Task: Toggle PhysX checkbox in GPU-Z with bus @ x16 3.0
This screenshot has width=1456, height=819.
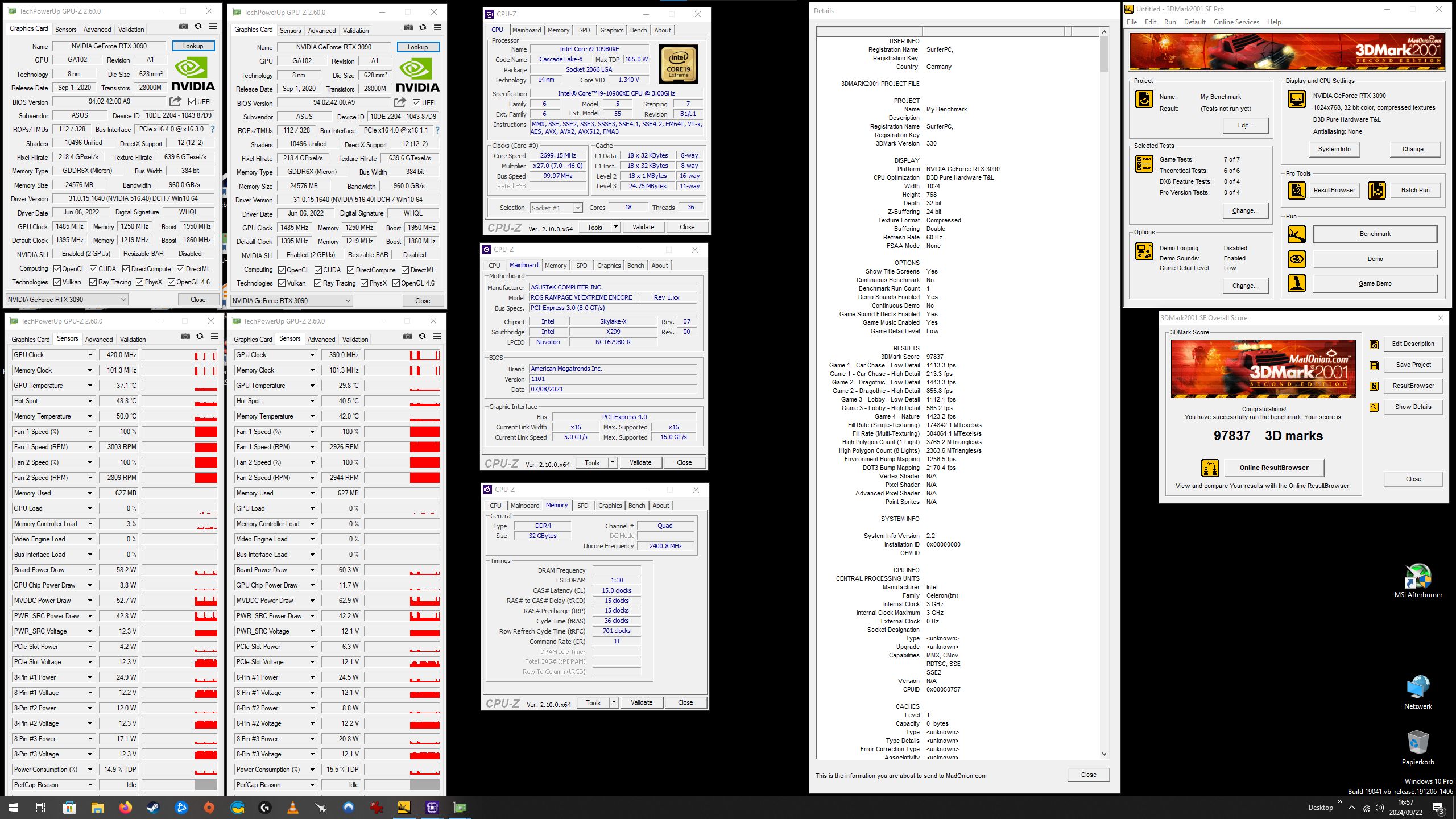Action: tap(139, 282)
